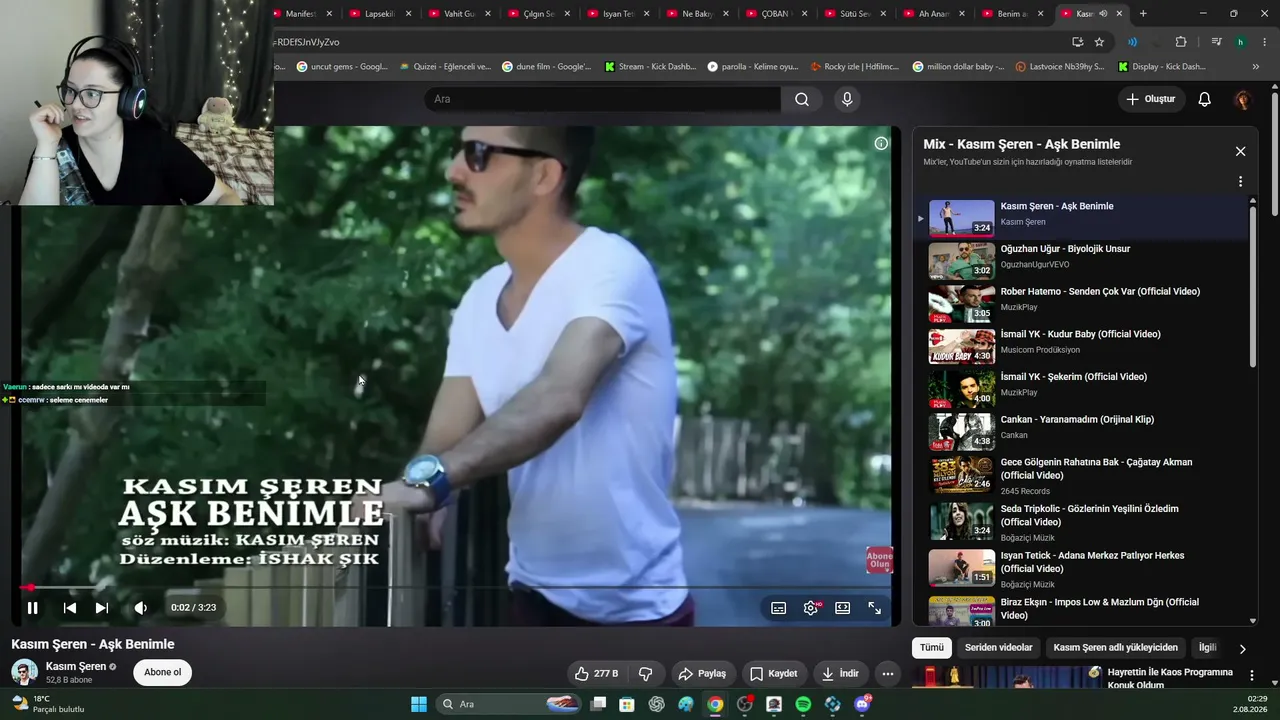This screenshot has height=720, width=1280.
Task: Install the page as an app icon
Action: pos(1077,42)
